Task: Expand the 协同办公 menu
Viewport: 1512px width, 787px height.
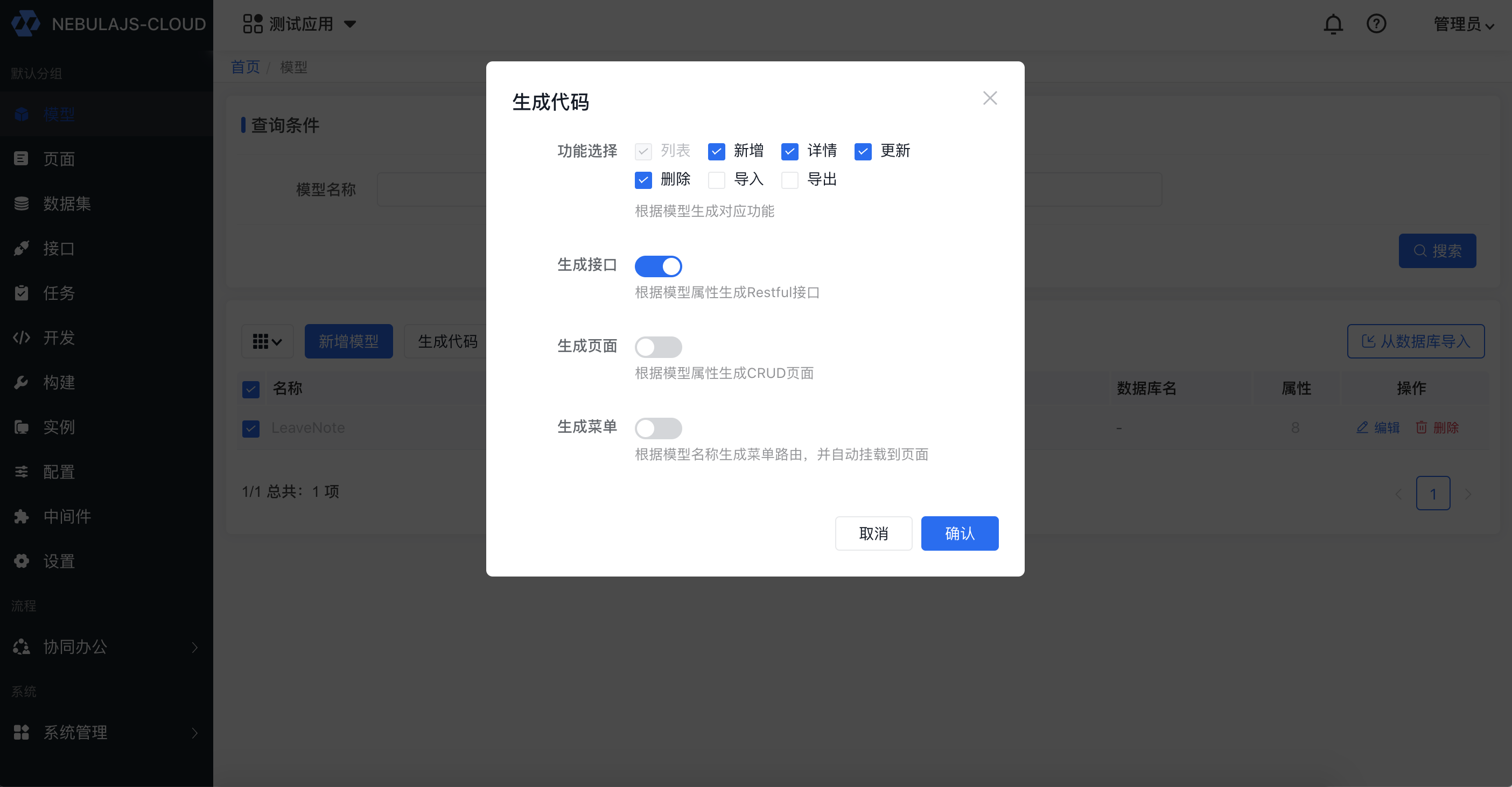Action: click(75, 647)
